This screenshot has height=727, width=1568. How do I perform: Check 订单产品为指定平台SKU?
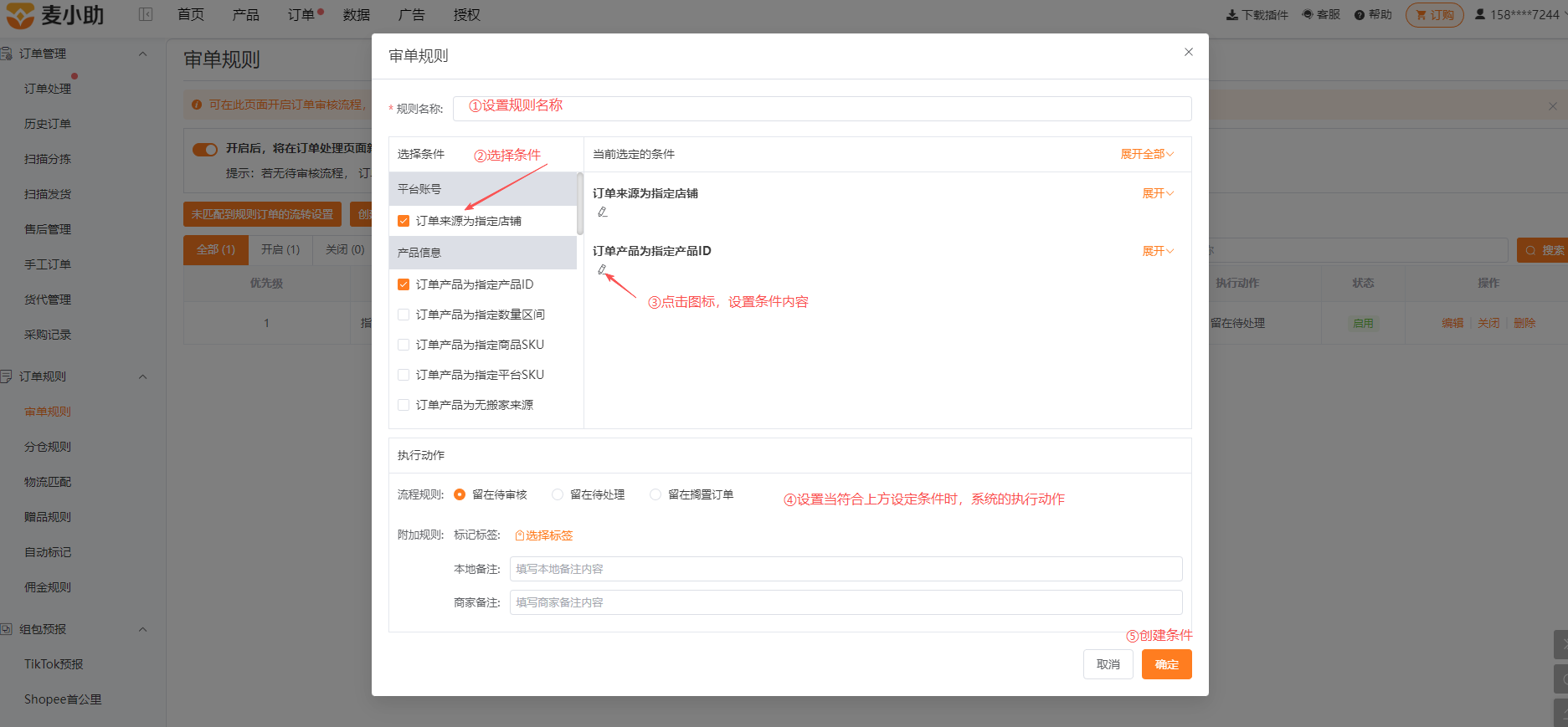pyautogui.click(x=404, y=375)
